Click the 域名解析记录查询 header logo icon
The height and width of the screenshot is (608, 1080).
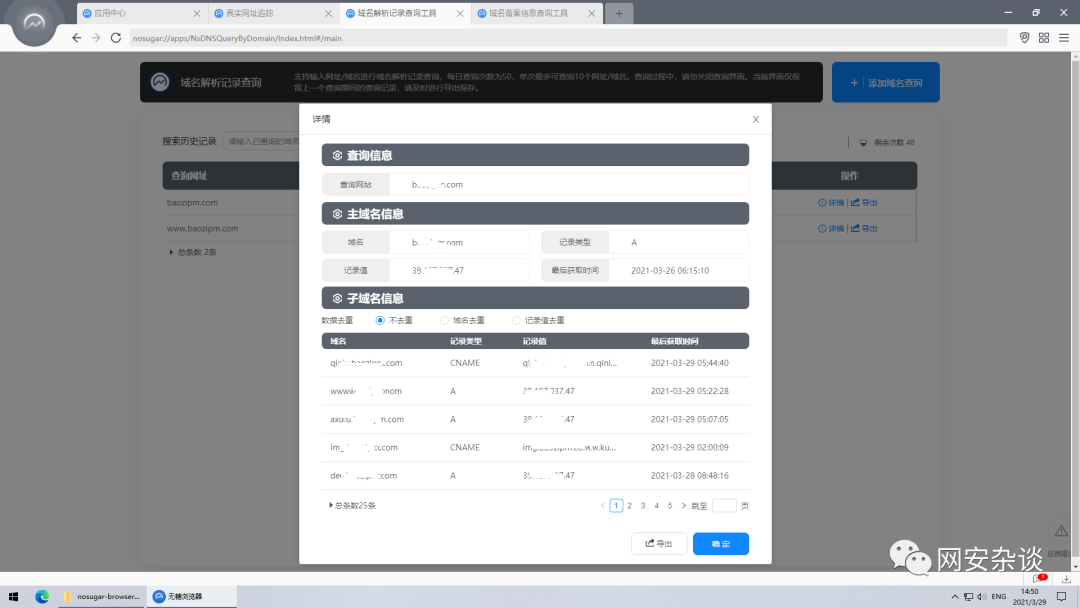coord(160,82)
